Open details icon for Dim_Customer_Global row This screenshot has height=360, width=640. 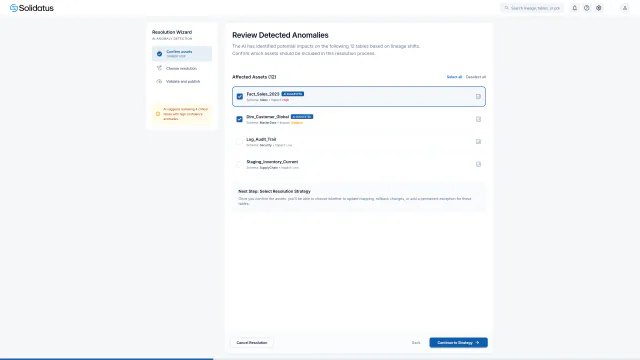[x=478, y=119]
